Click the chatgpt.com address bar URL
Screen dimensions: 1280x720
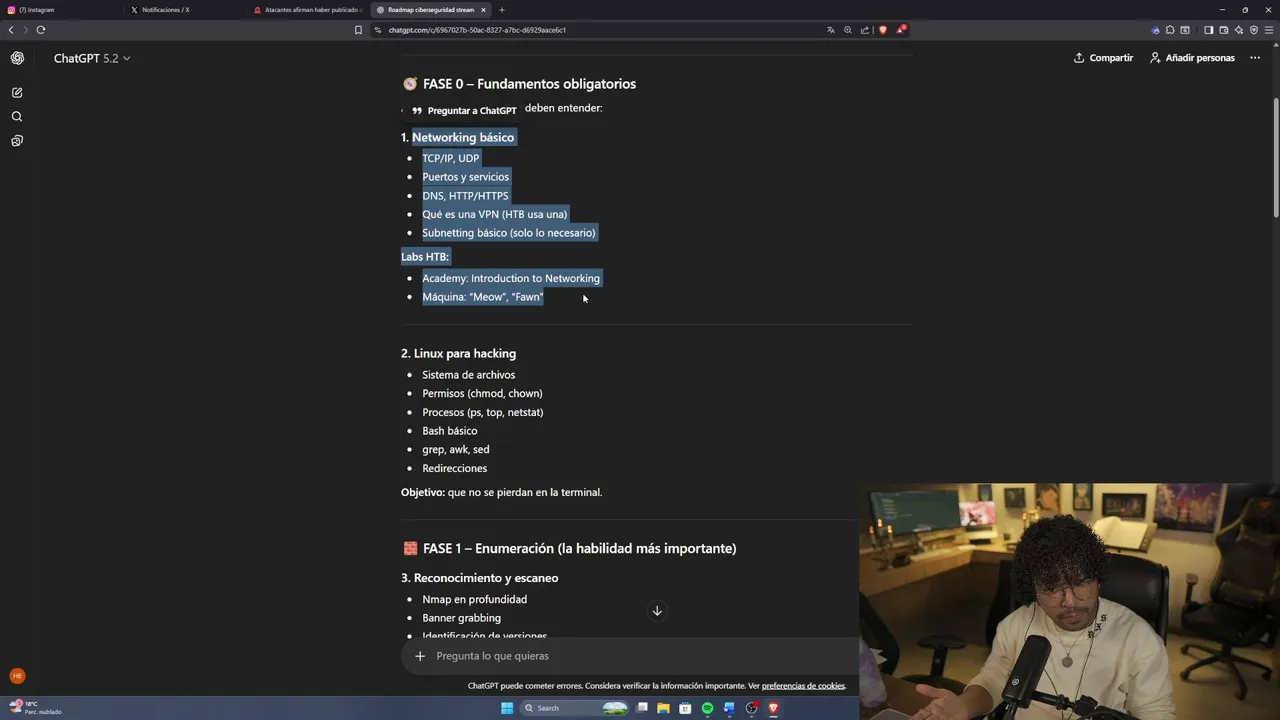tap(477, 30)
